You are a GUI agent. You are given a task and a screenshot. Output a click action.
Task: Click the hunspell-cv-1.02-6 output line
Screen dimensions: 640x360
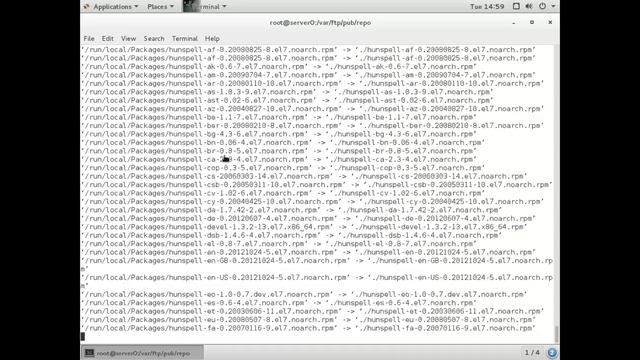(283, 193)
